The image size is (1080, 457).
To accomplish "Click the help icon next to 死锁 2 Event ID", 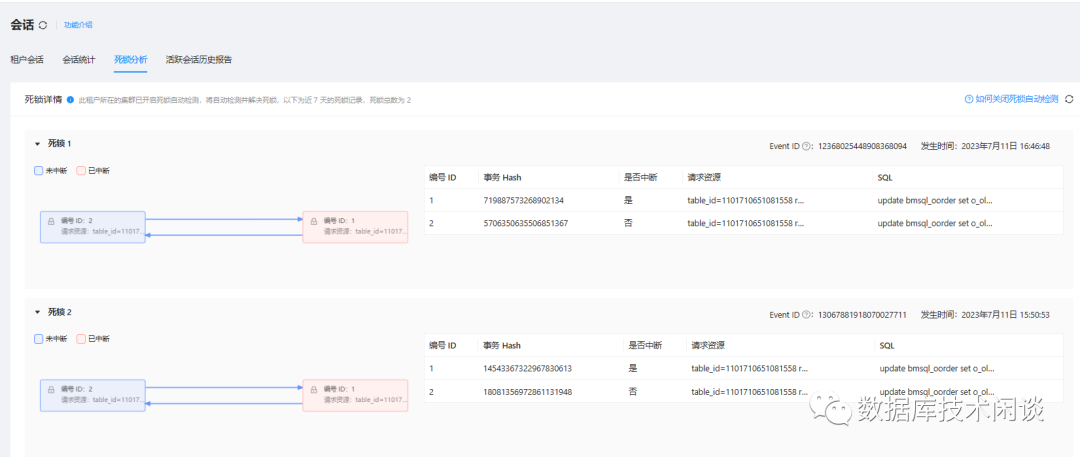I will pyautogui.click(x=806, y=315).
